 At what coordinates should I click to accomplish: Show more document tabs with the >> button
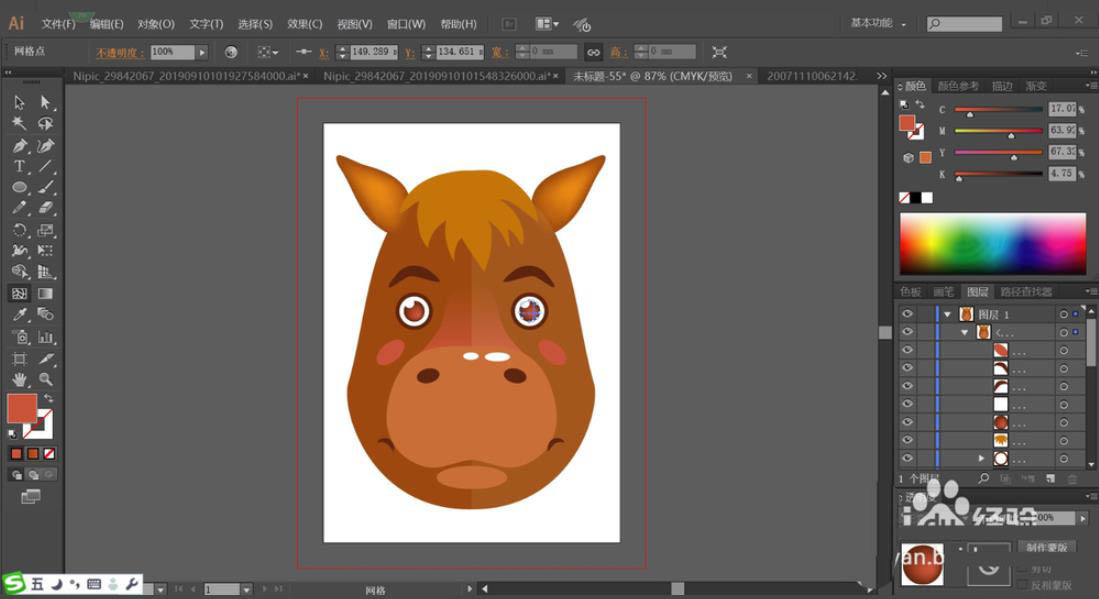click(881, 76)
